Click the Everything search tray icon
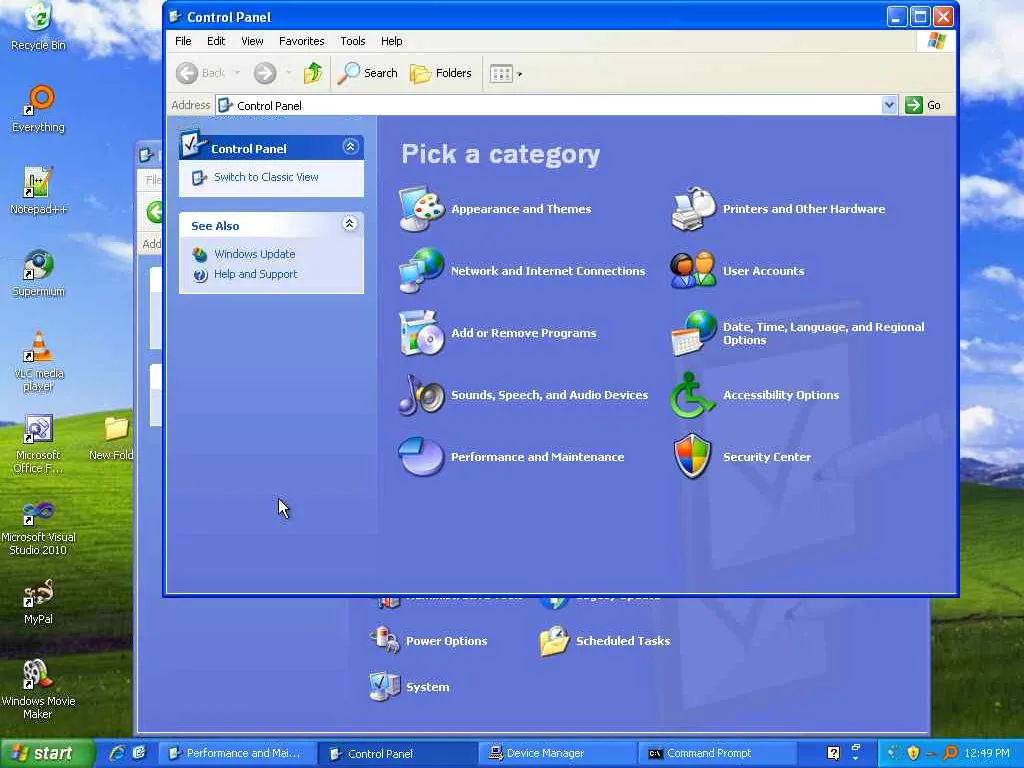This screenshot has width=1024, height=768. click(x=950, y=753)
